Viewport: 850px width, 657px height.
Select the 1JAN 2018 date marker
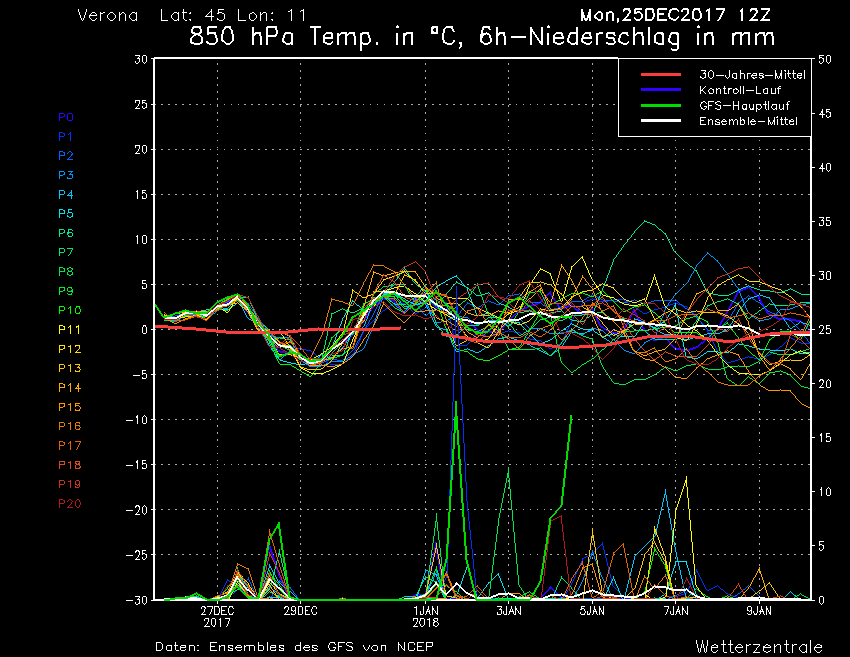coord(426,616)
